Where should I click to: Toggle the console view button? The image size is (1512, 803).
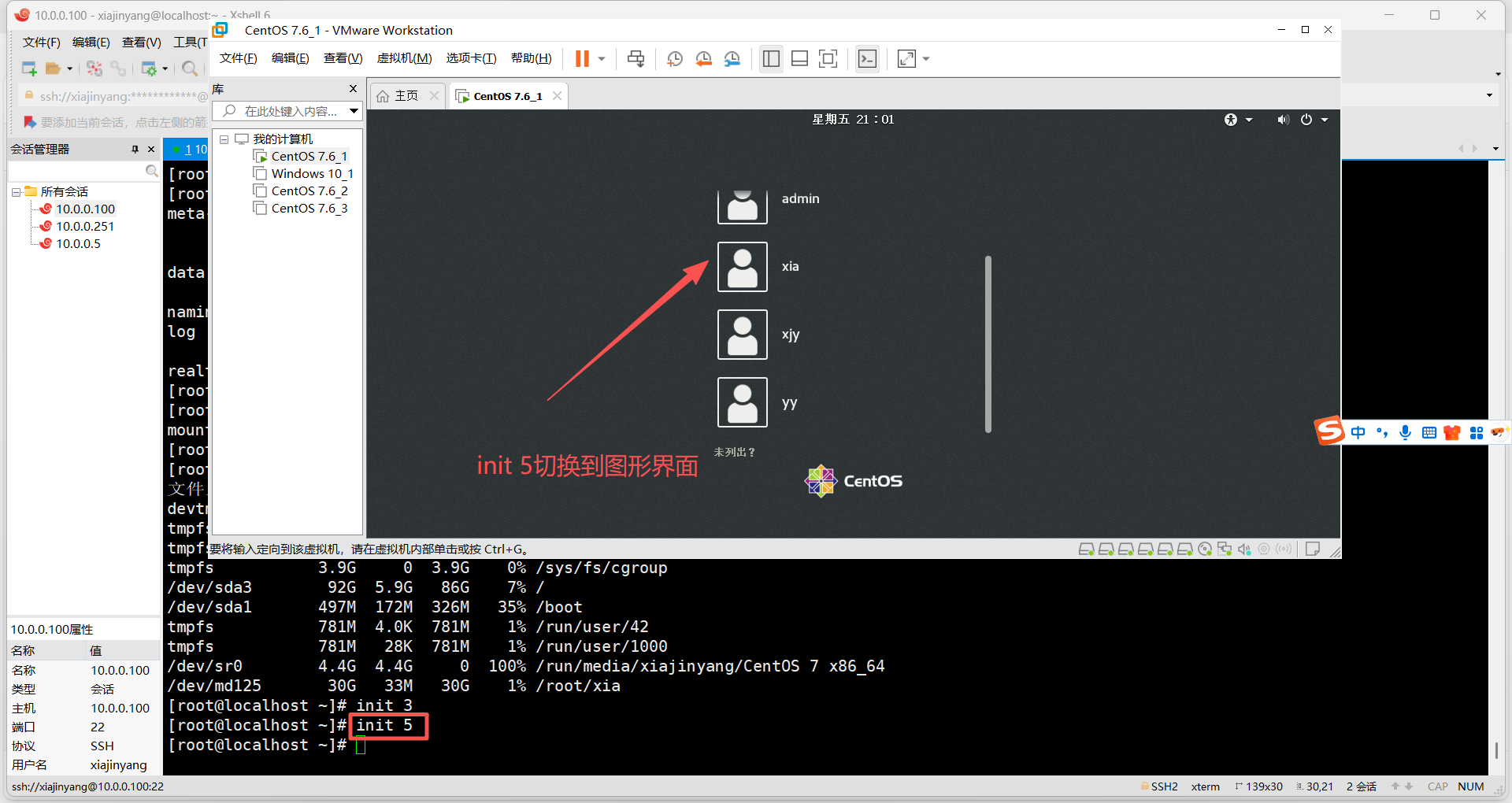click(x=867, y=59)
